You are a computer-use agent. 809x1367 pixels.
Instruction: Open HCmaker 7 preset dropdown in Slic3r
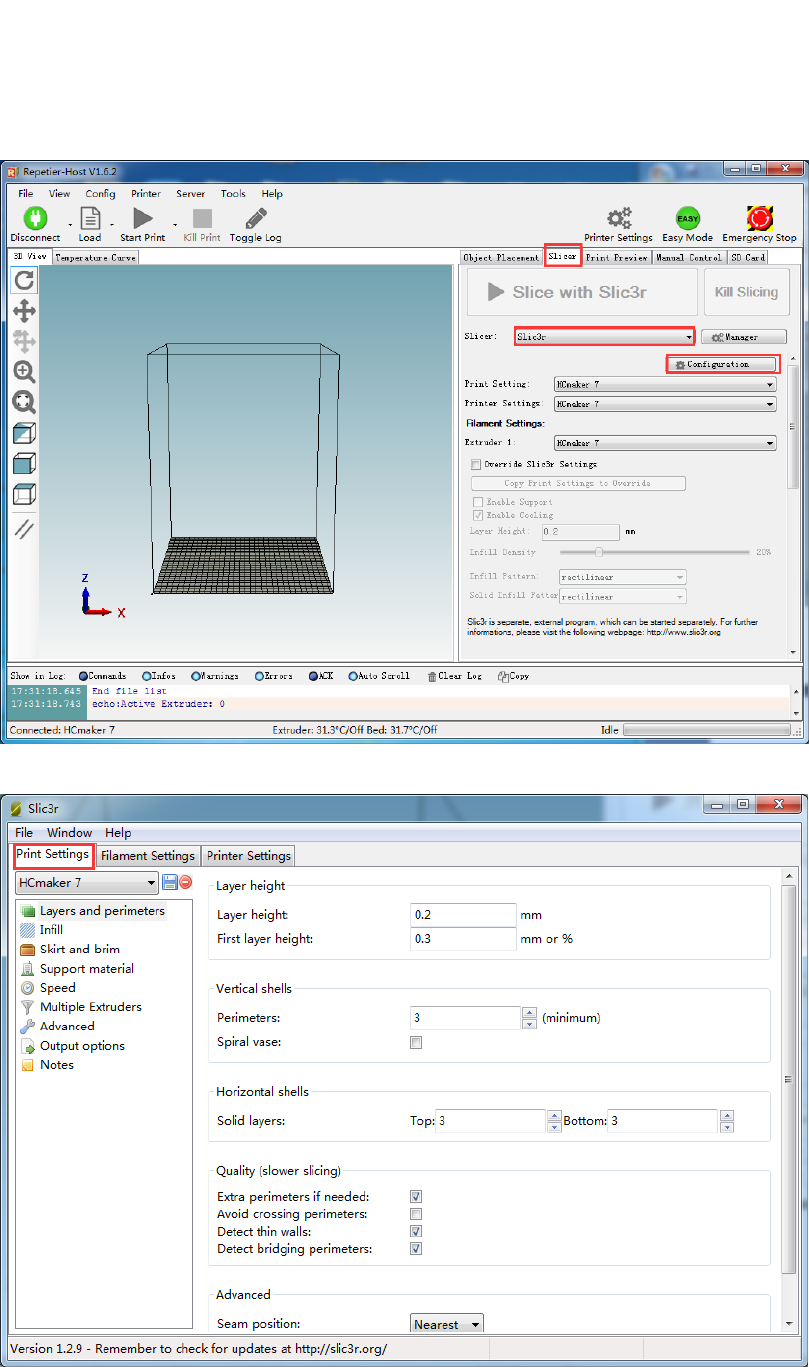(87, 883)
